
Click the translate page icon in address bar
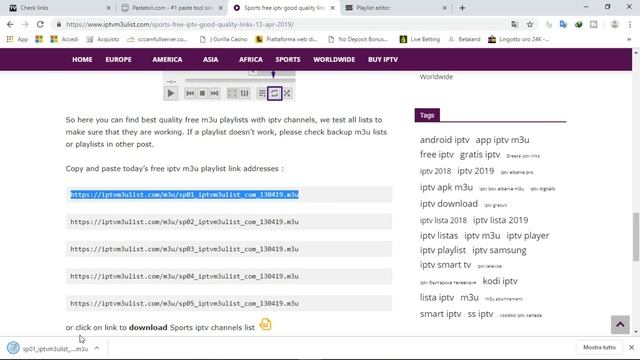click(x=515, y=24)
